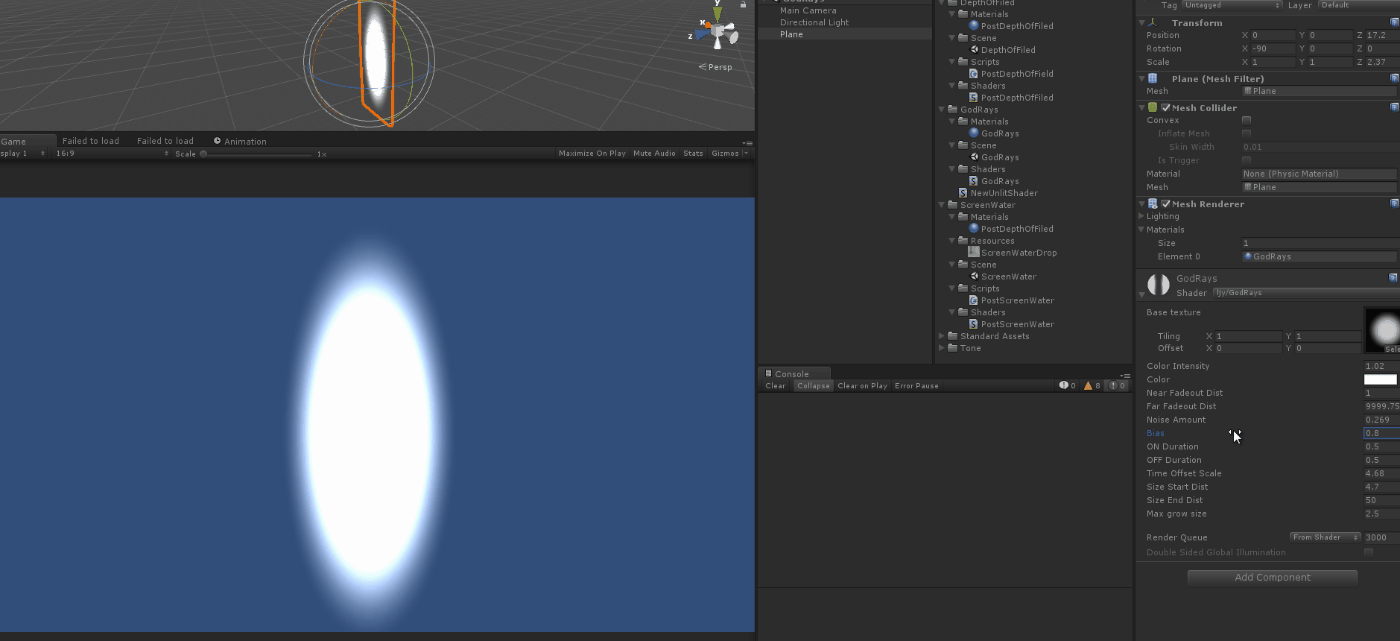Open the 16:9 aspect ratio dropdown

(x=112, y=154)
